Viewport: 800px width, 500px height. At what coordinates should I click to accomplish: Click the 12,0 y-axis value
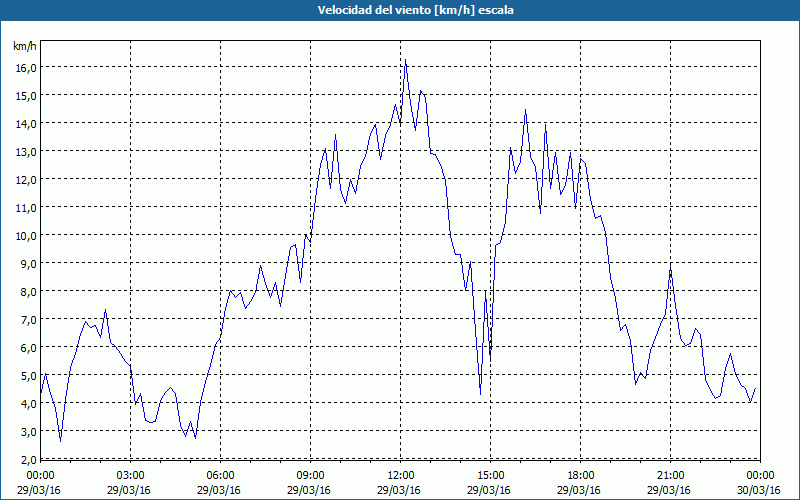tap(27, 180)
